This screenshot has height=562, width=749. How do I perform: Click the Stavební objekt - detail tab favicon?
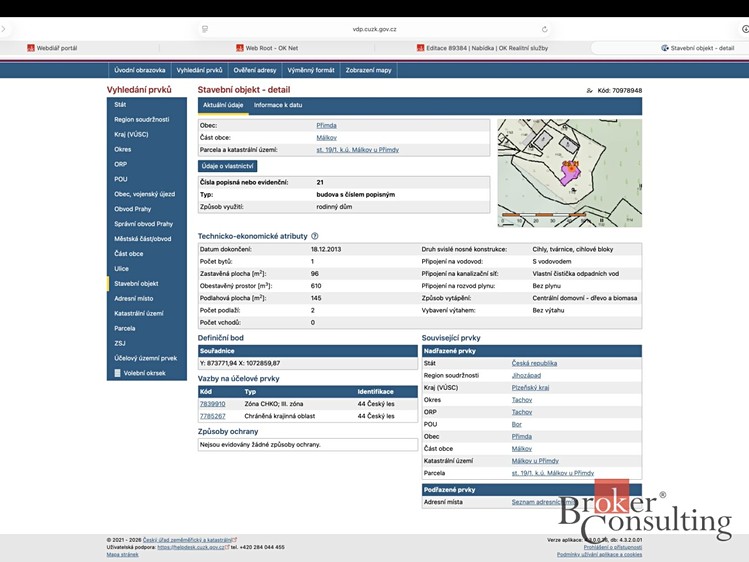664,48
